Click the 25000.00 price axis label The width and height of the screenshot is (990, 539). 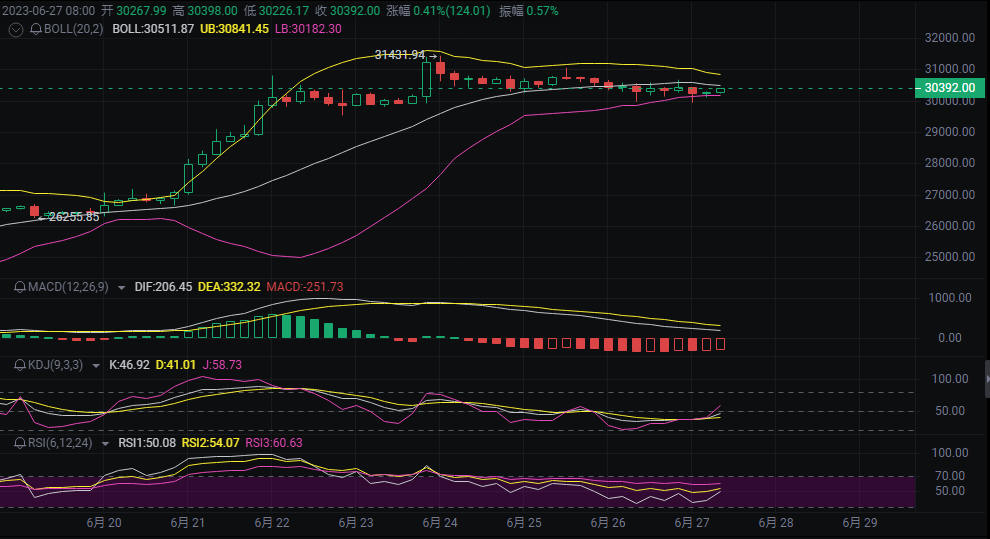[950, 257]
